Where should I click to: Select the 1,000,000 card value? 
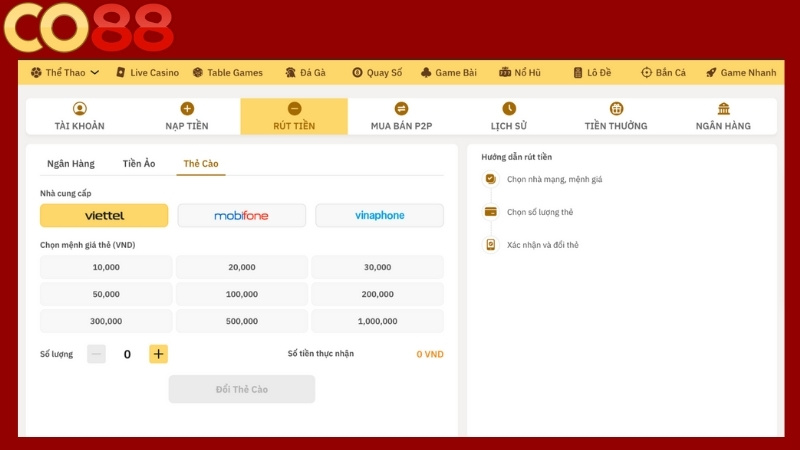378,321
